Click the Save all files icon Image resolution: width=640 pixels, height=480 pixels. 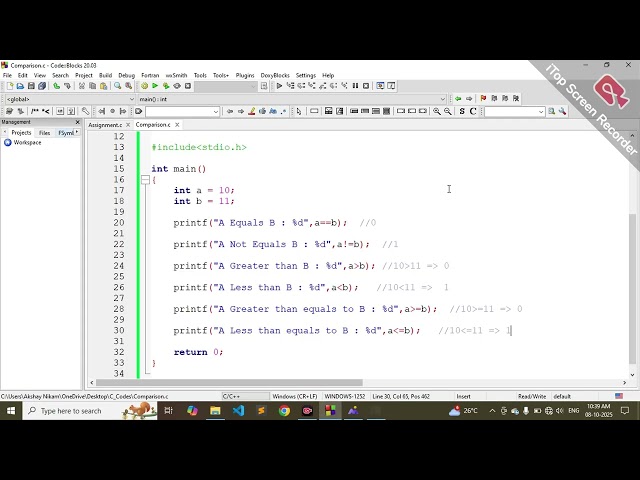(x=42, y=86)
